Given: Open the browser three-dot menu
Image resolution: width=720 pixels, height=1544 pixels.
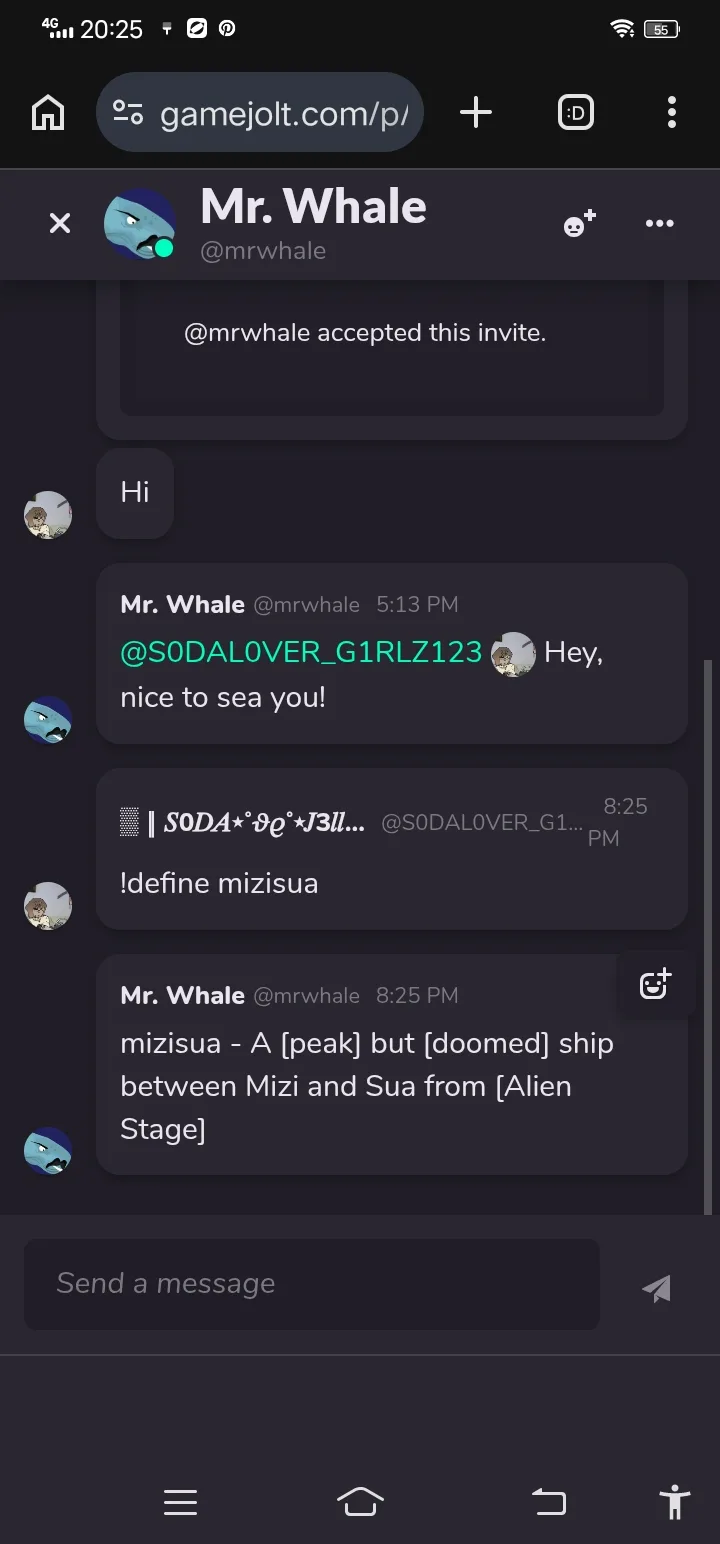Looking at the screenshot, I should point(671,113).
